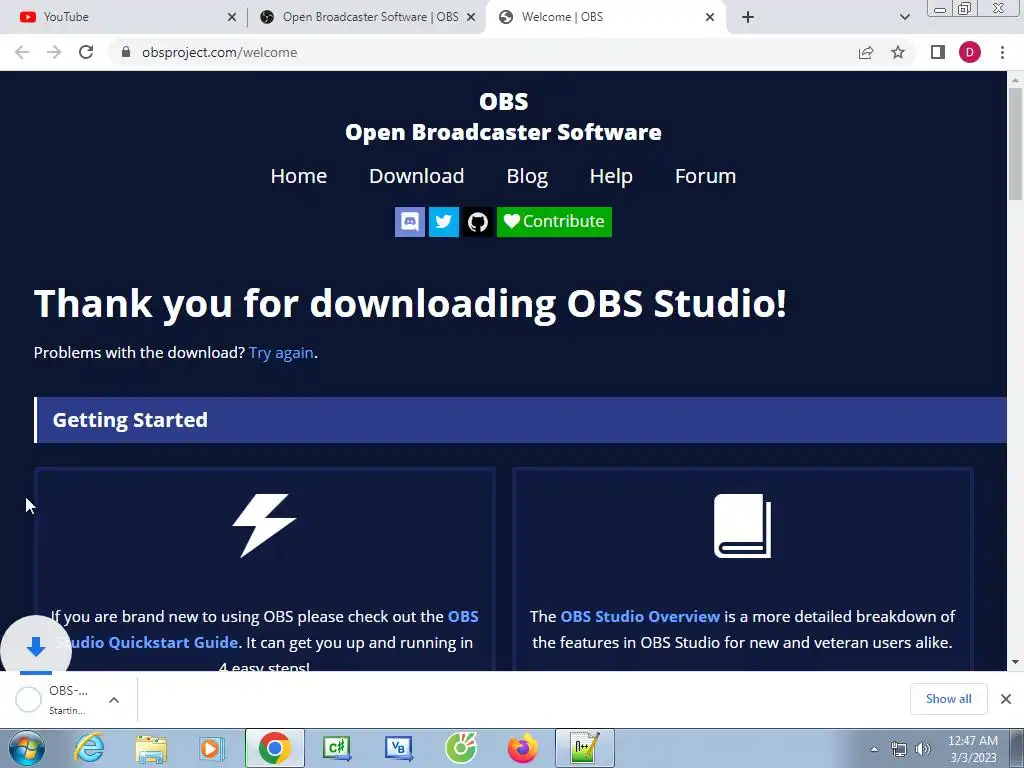The image size is (1024, 768).
Task: Open the VB taskbar application
Action: (398, 748)
